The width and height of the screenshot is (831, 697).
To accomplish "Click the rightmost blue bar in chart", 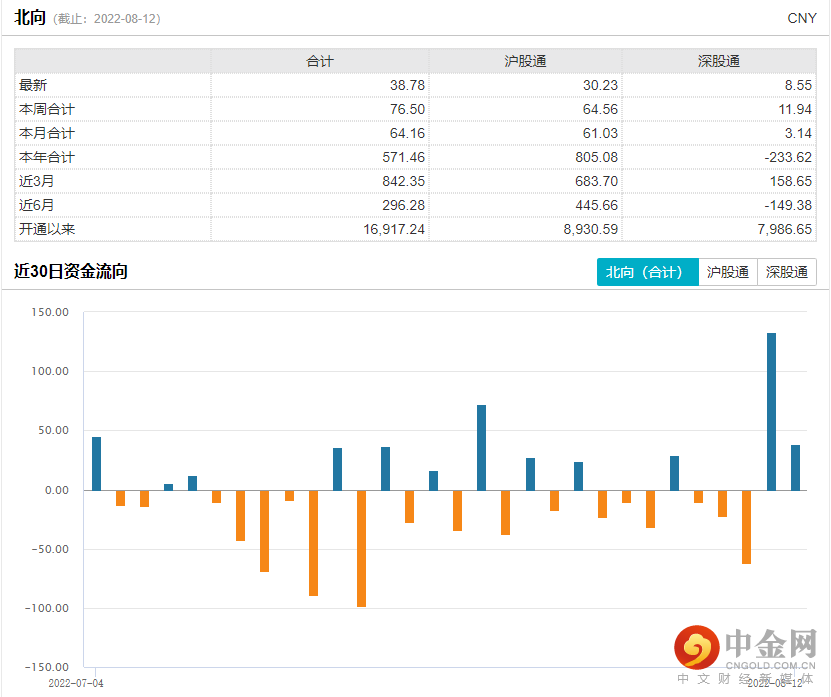I will pos(795,467).
